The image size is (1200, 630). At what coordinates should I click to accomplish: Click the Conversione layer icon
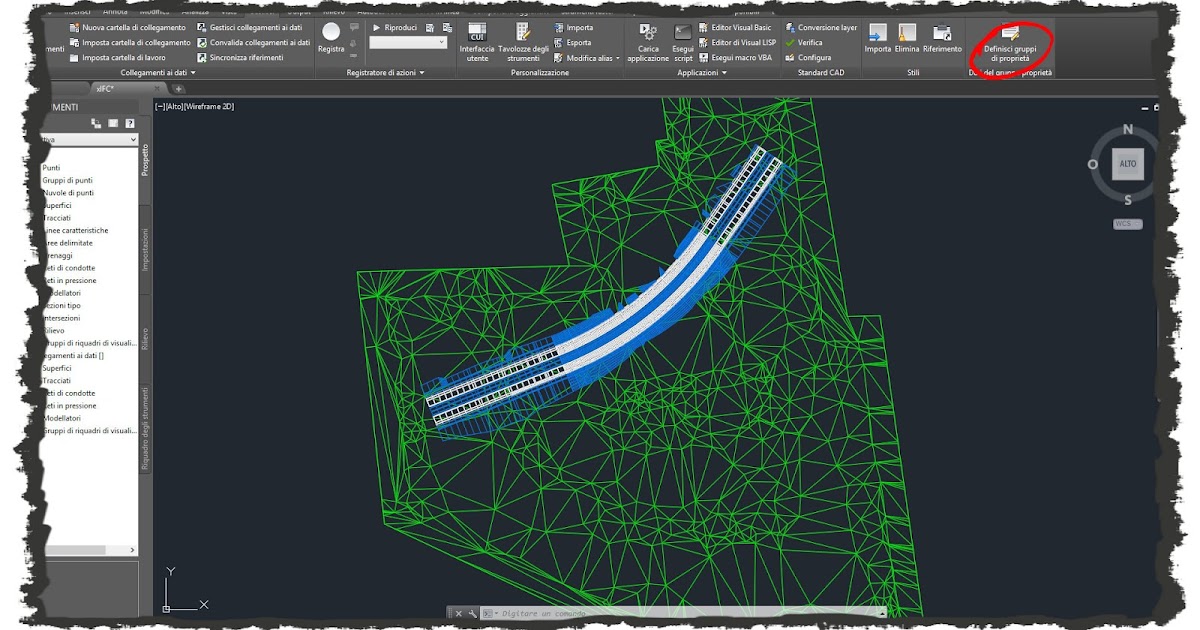tap(822, 29)
